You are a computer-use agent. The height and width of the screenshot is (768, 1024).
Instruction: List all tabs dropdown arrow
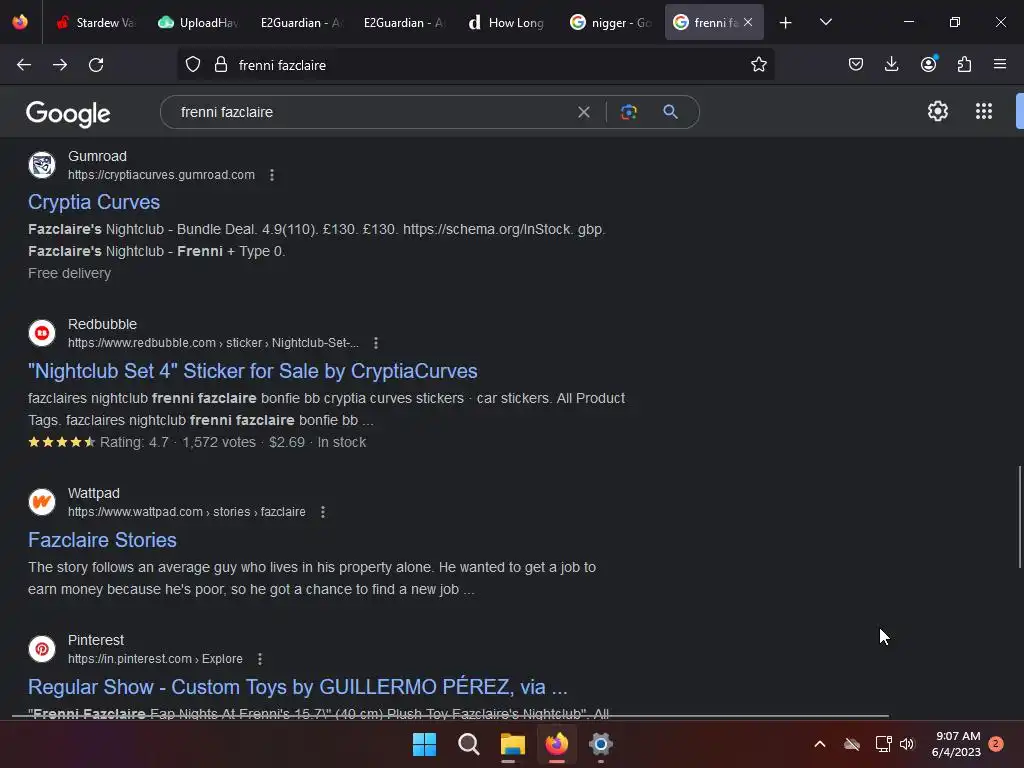[x=825, y=23]
